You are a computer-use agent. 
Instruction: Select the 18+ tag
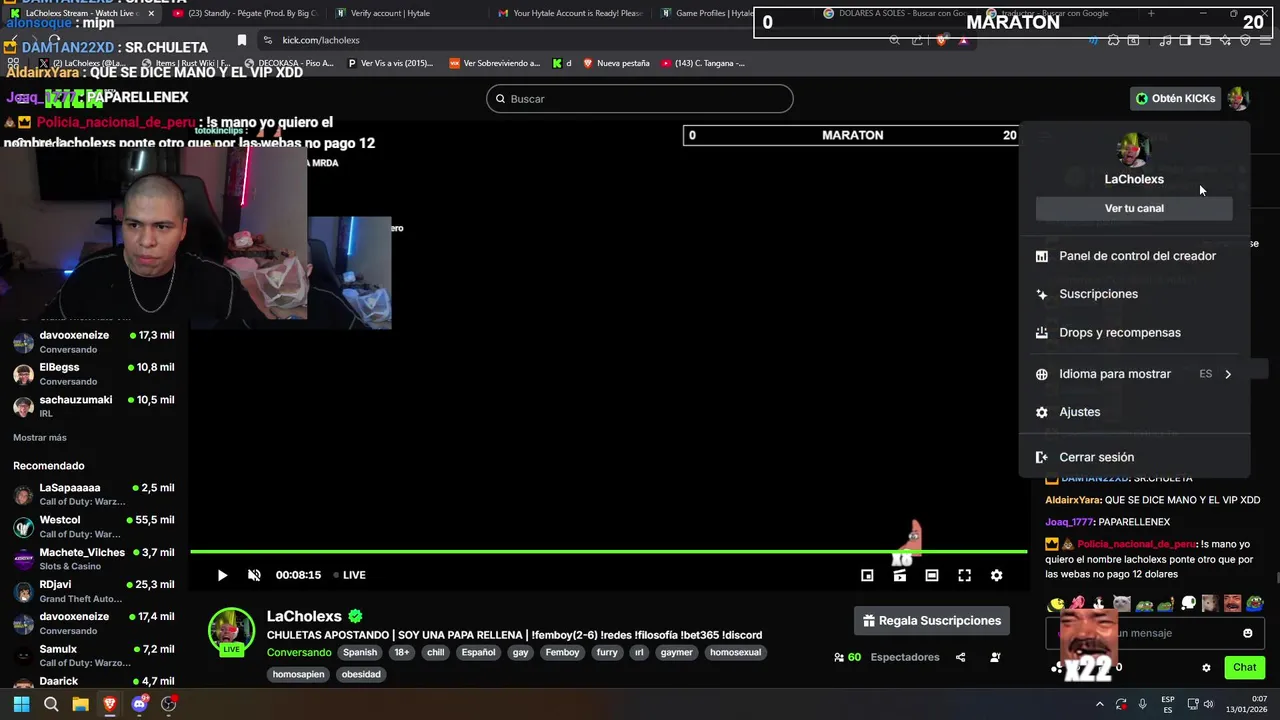click(x=401, y=652)
